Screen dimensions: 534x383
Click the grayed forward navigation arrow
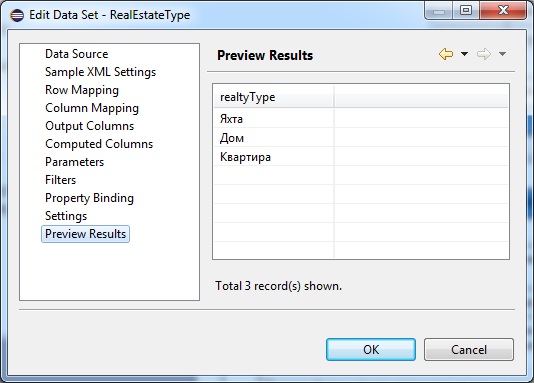[484, 54]
